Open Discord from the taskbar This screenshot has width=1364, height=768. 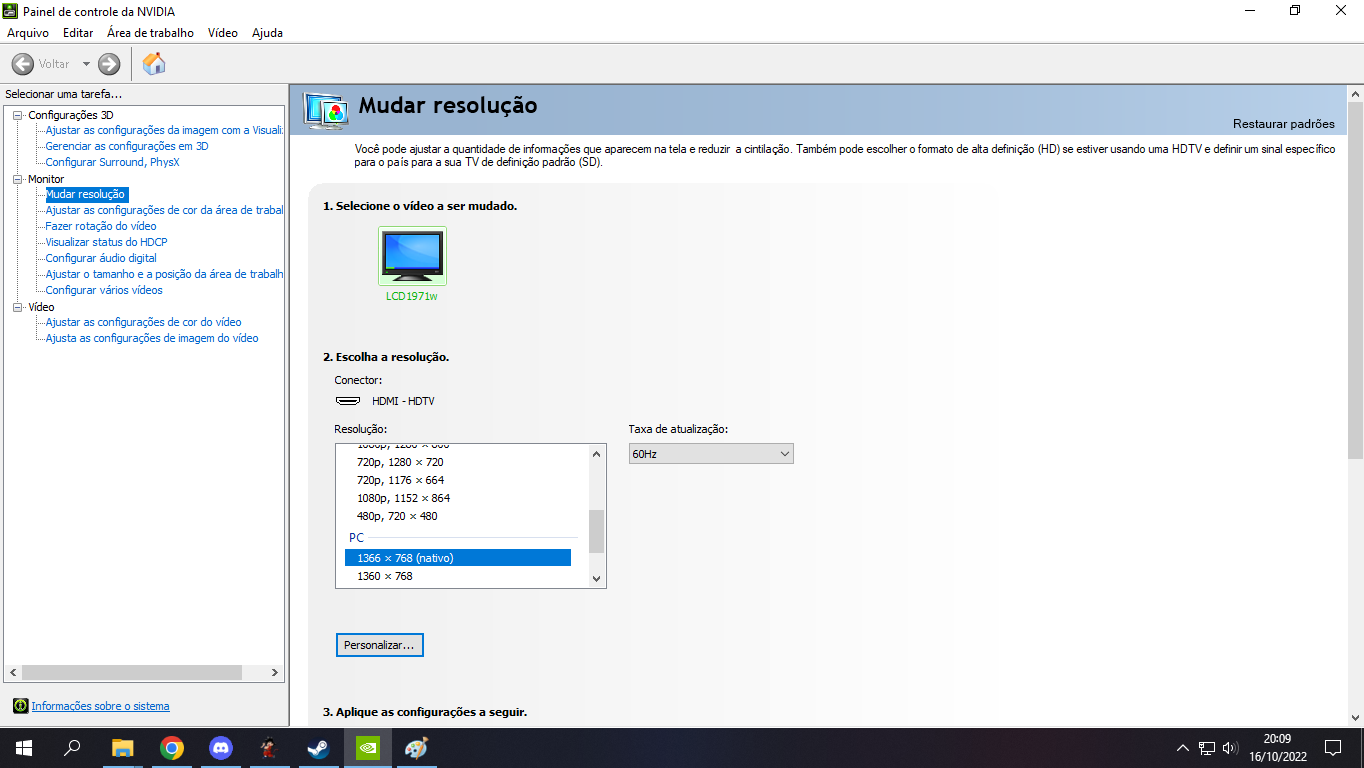[x=221, y=748]
